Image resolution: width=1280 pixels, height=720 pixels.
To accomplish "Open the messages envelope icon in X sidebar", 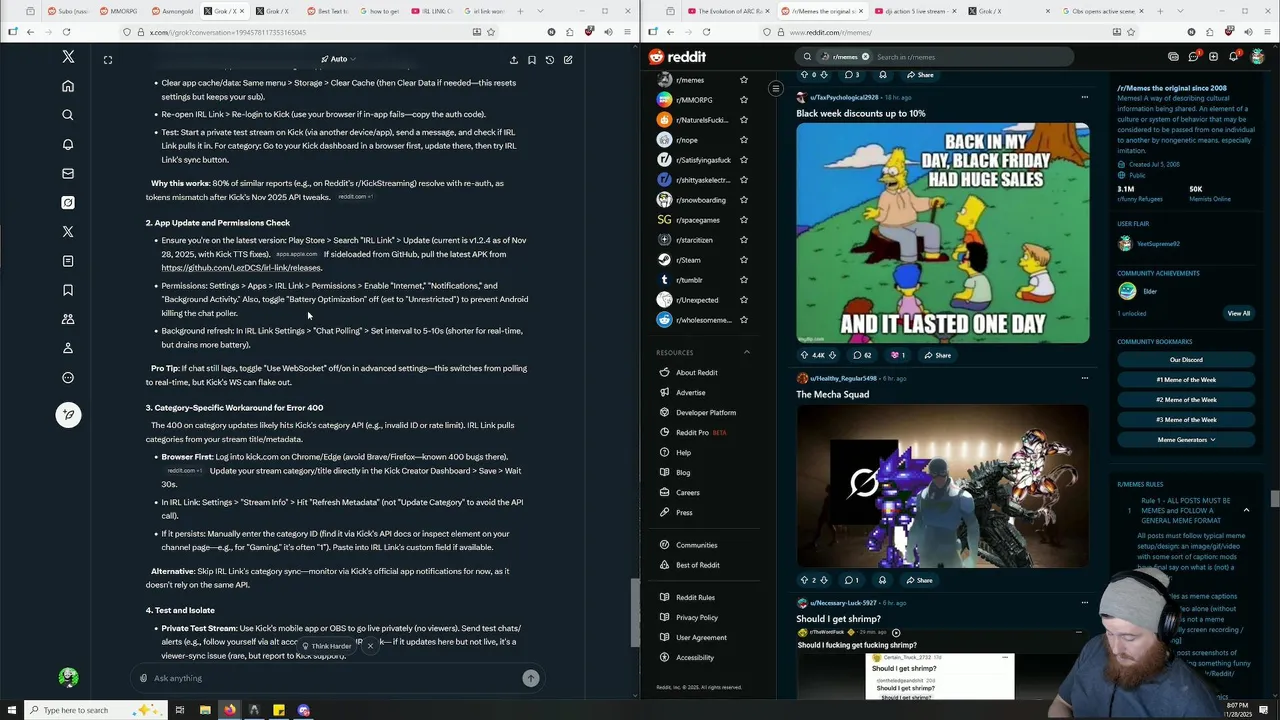I will pos(68,173).
